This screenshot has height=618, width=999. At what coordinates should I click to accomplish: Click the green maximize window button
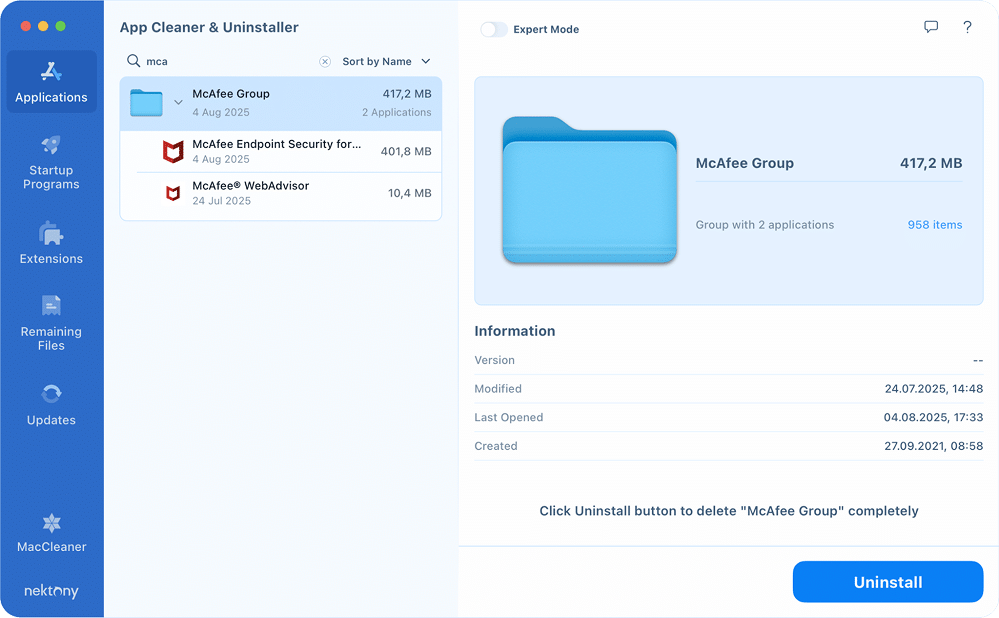click(x=61, y=26)
